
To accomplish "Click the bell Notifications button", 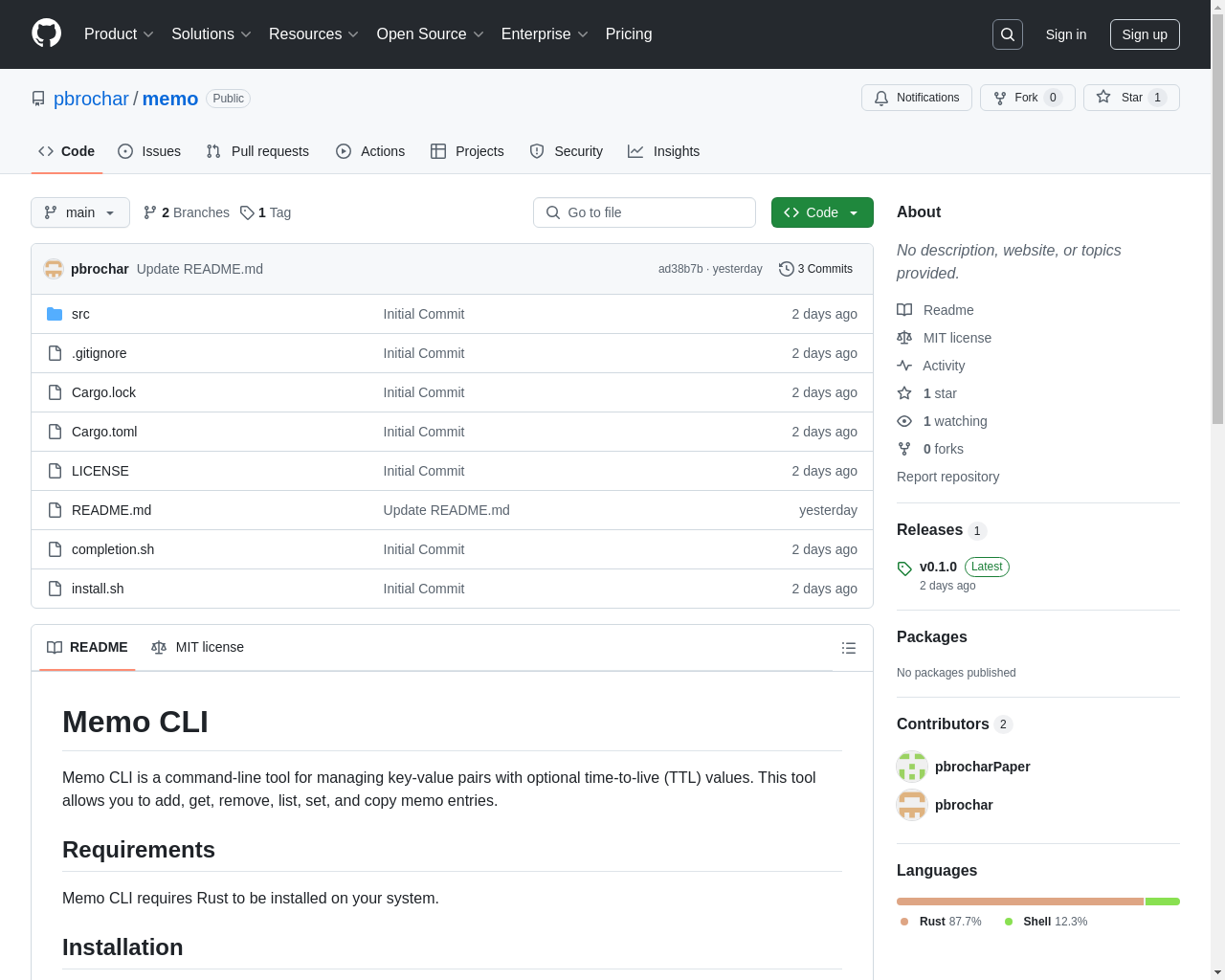I will pyautogui.click(x=917, y=98).
